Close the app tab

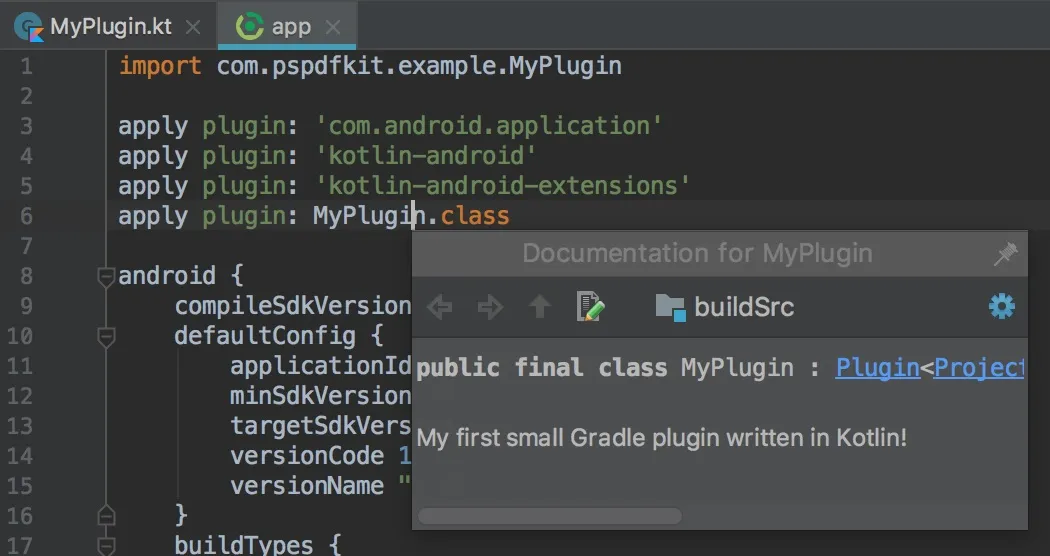(x=333, y=27)
